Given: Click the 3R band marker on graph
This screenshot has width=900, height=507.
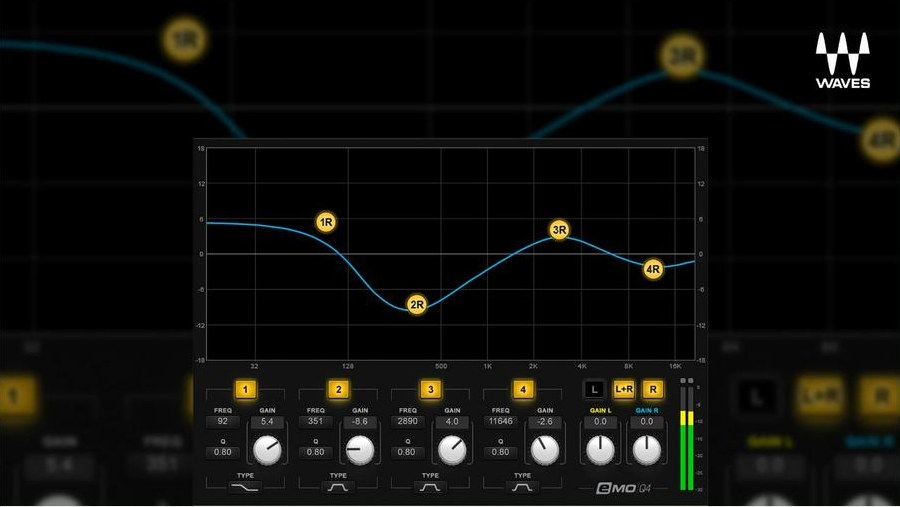Looking at the screenshot, I should (559, 230).
